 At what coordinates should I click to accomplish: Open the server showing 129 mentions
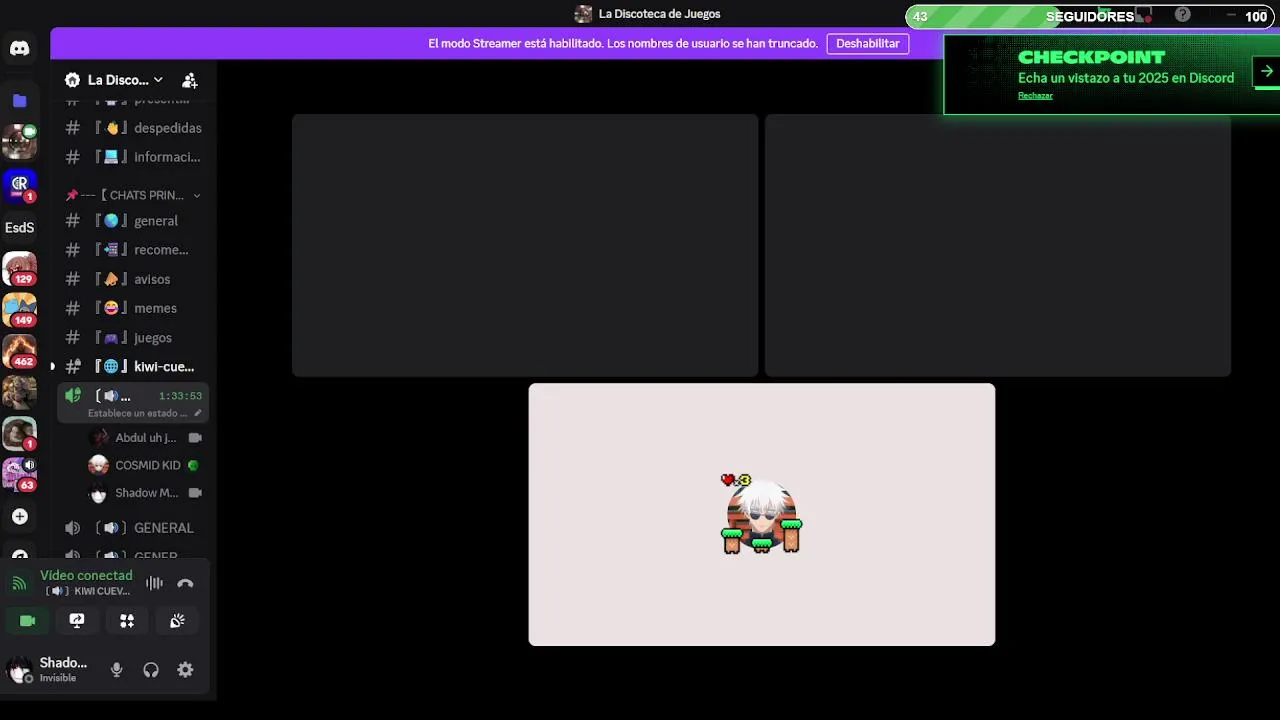tap(19, 268)
